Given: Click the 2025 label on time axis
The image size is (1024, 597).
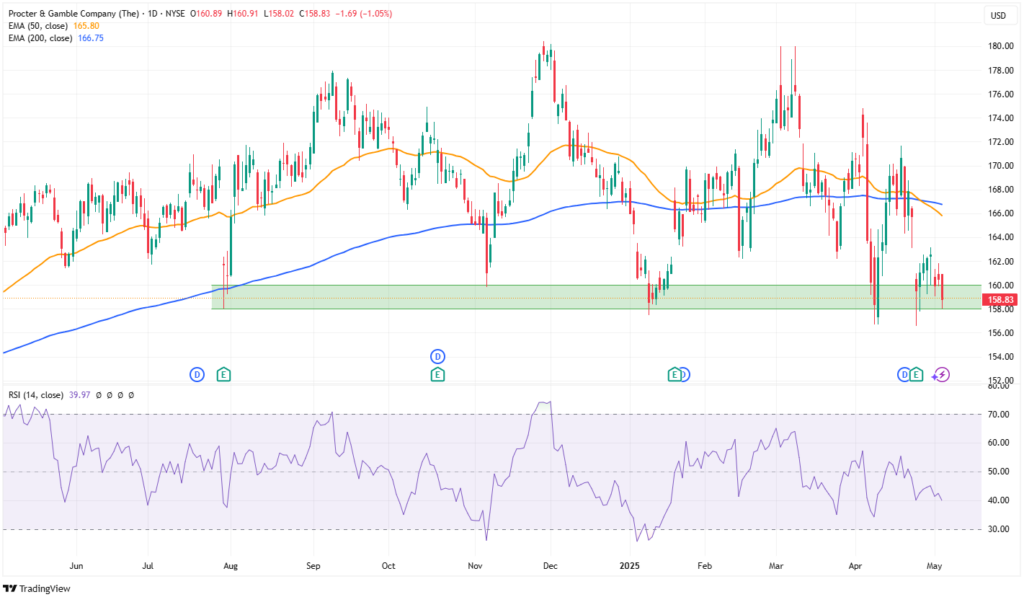Looking at the screenshot, I should click(630, 566).
